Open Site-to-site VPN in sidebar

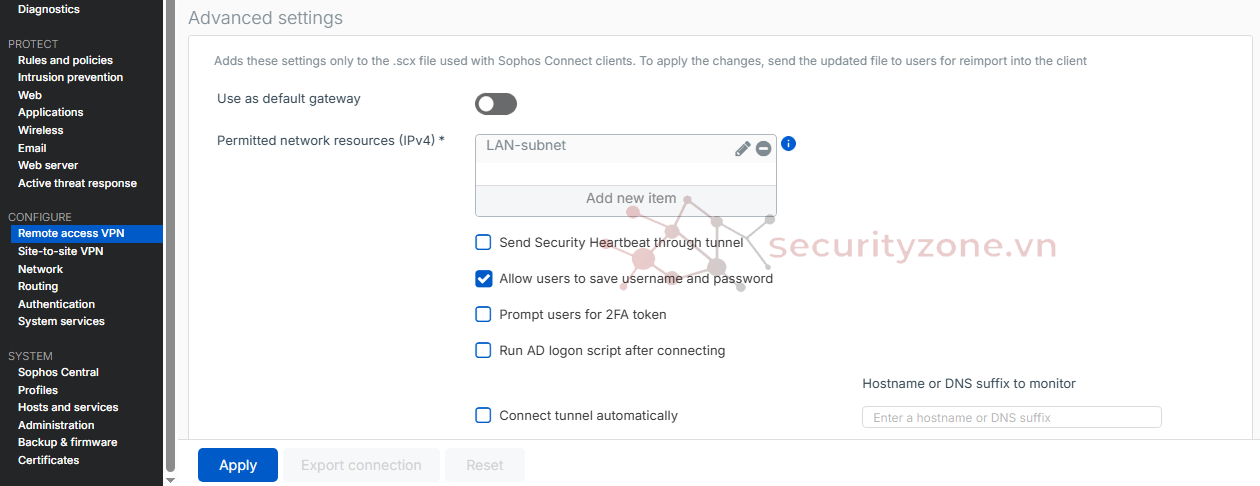tap(60, 252)
